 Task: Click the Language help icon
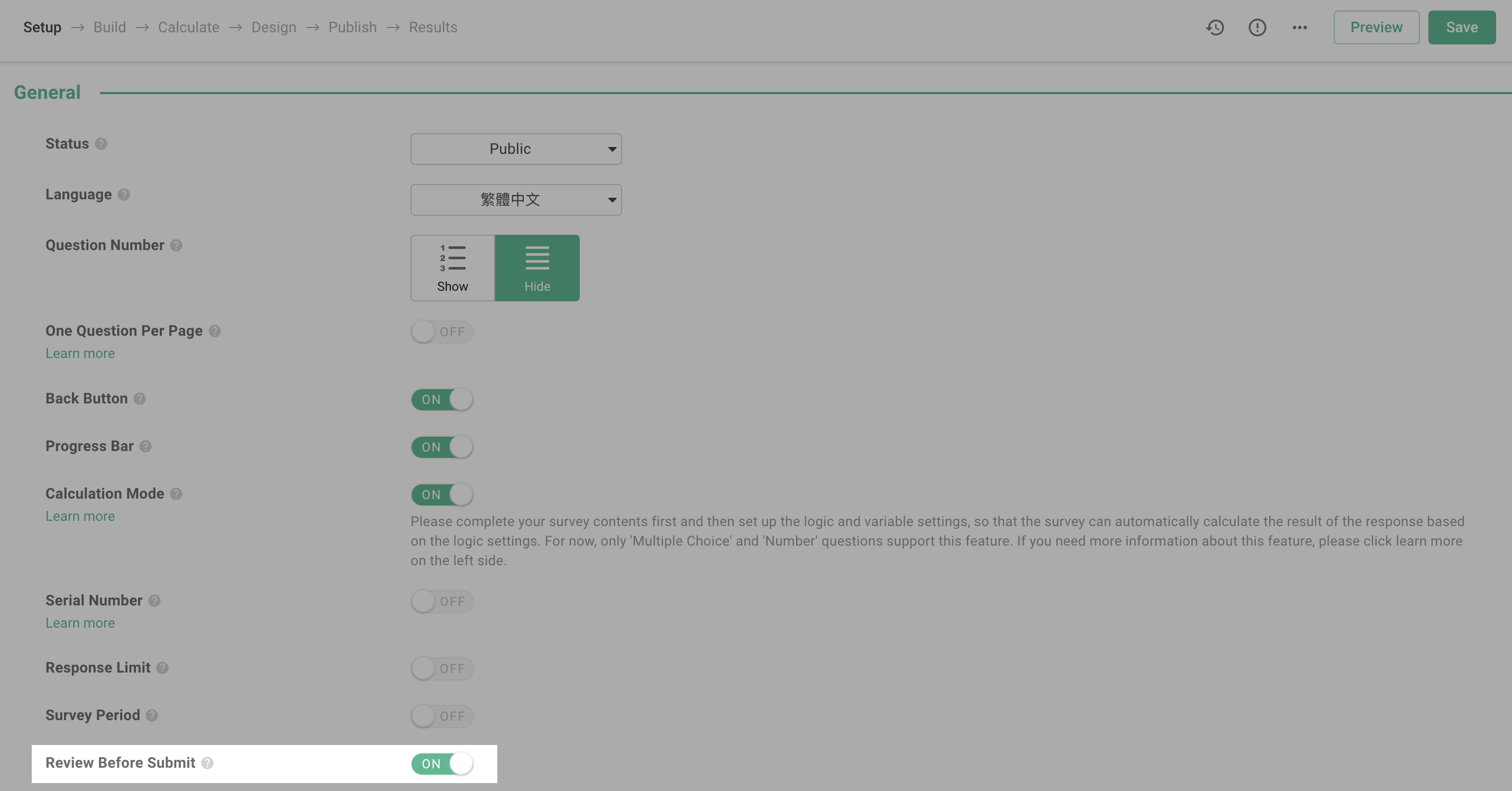point(124,195)
